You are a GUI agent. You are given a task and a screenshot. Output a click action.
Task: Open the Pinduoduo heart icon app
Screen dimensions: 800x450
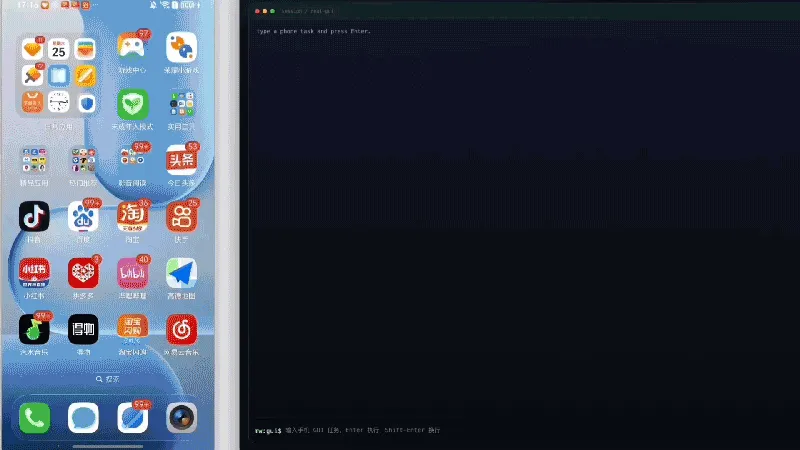83,273
